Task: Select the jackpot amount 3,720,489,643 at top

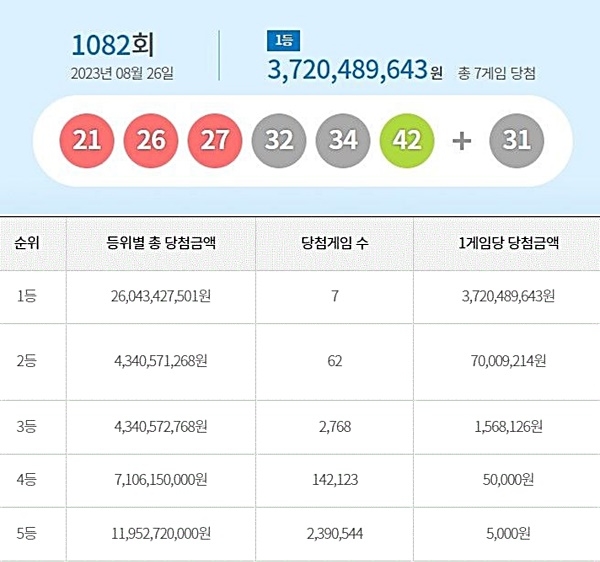Action: click(x=347, y=70)
